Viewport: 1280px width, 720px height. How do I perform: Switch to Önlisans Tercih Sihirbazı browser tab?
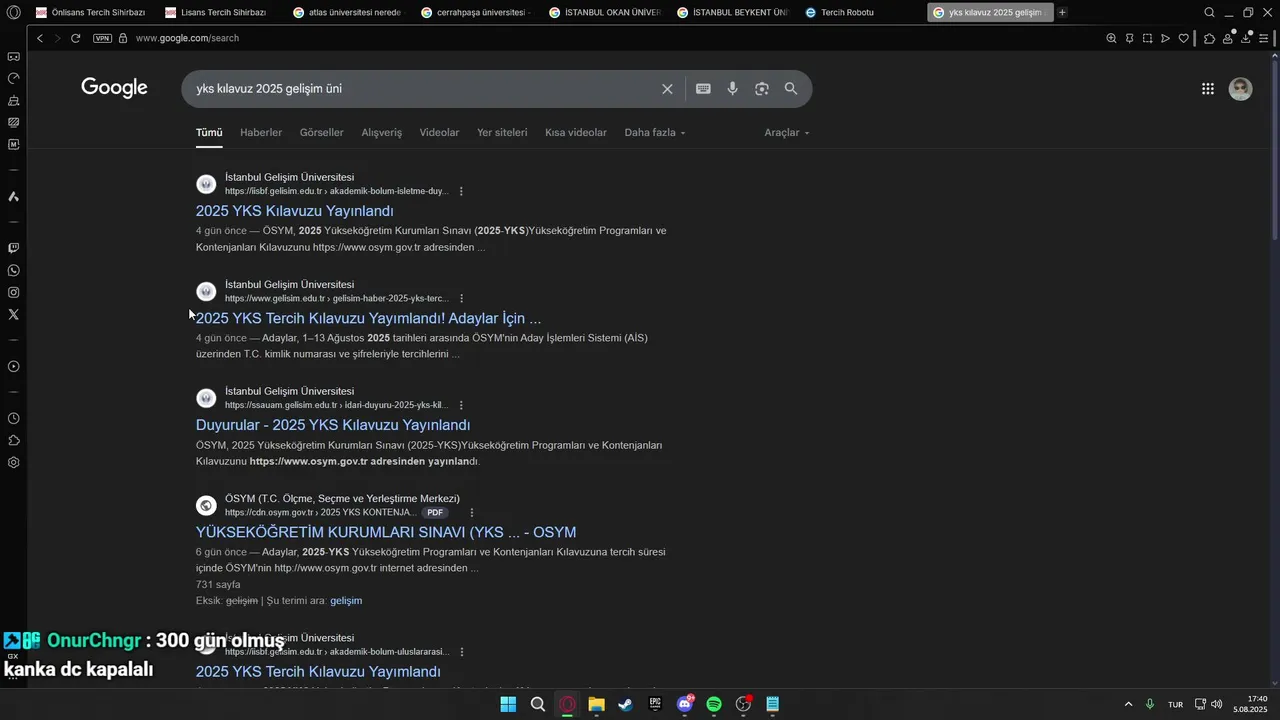tap(89, 12)
